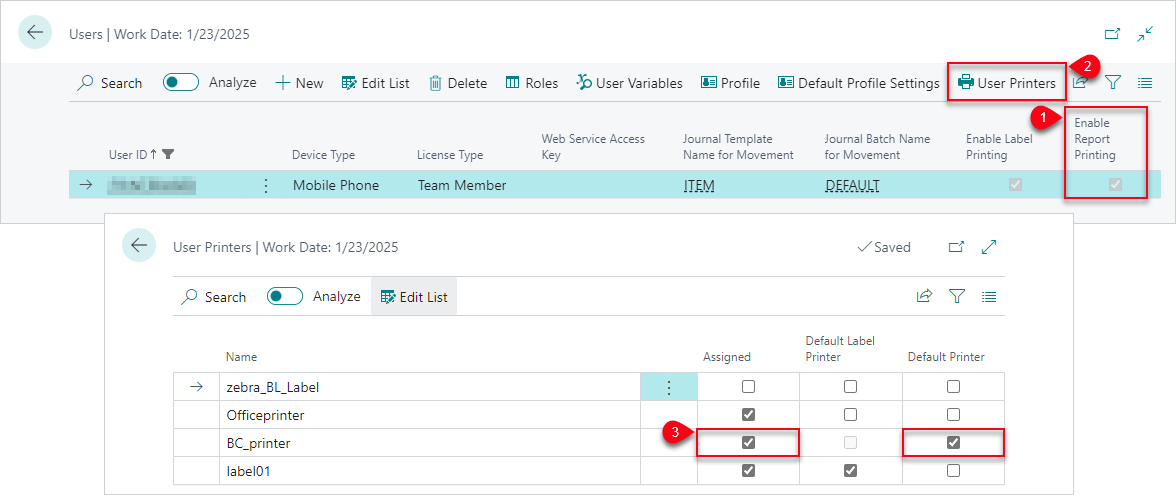The height and width of the screenshot is (495, 1176).
Task: Click User Printers action in toolbar
Action: (x=1006, y=83)
